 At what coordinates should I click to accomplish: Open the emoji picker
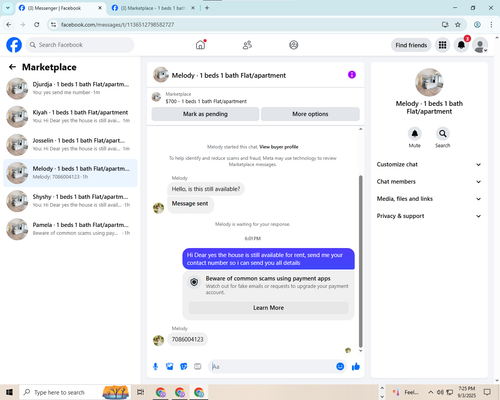(x=340, y=367)
